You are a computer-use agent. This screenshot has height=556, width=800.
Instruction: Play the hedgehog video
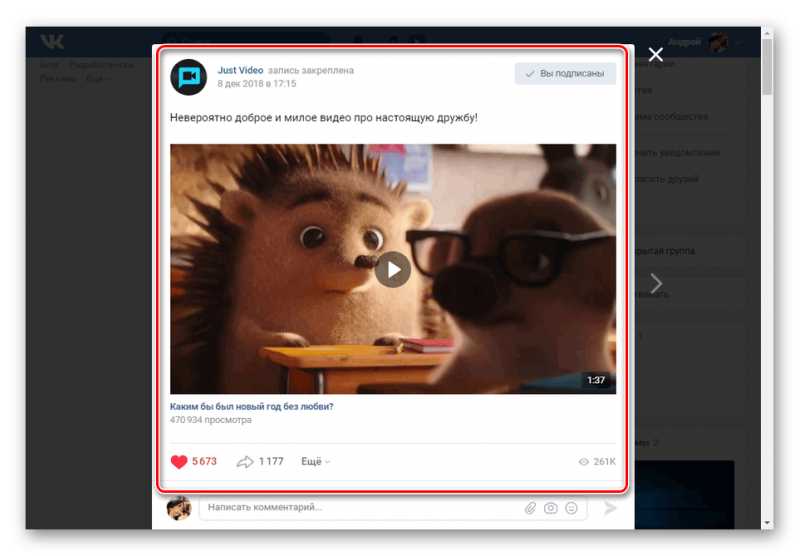pyautogui.click(x=392, y=269)
